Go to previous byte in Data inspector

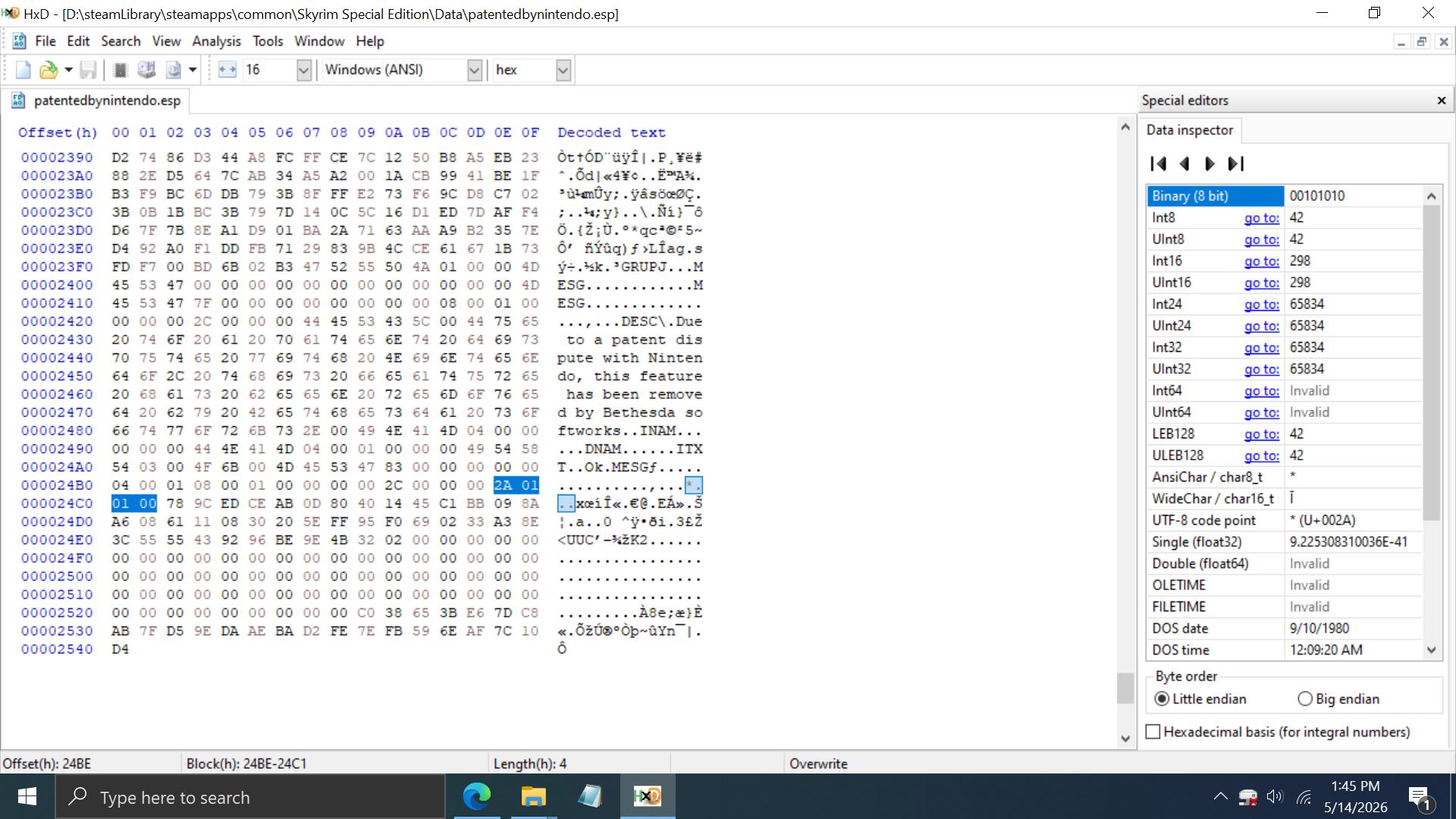[1185, 163]
